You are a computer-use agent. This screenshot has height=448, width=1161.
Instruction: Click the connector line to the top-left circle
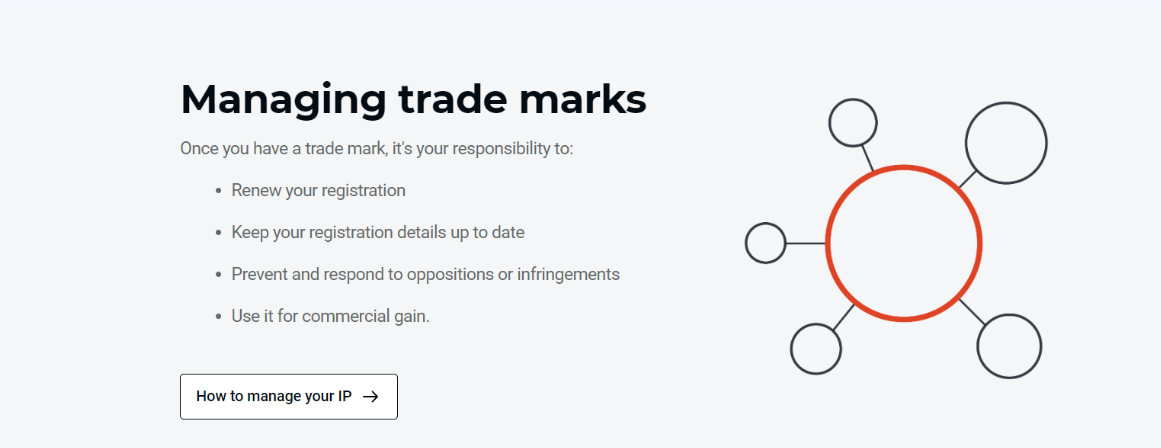(867, 158)
